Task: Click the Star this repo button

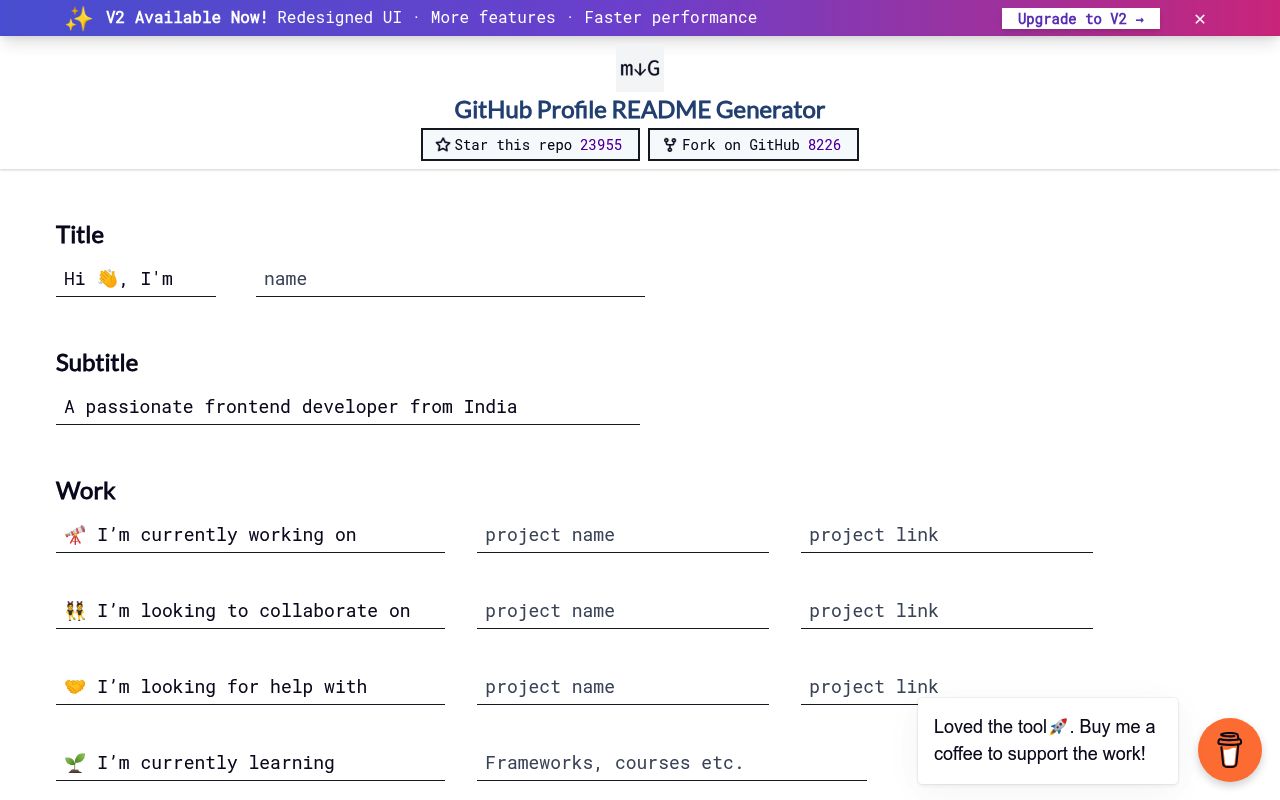Action: point(530,145)
